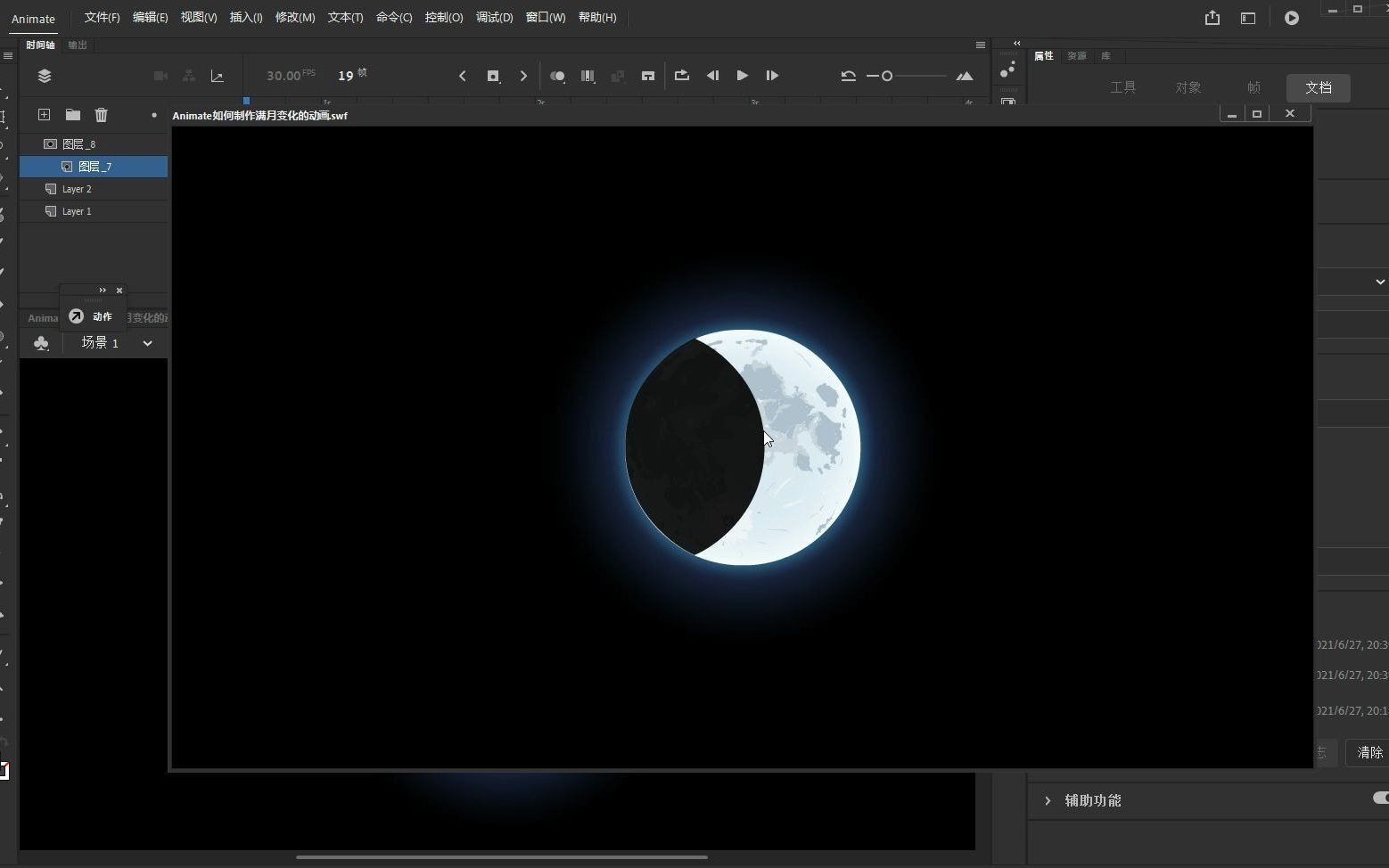Open the layer view options stack icon
The height and width of the screenshot is (868, 1389).
tap(45, 76)
